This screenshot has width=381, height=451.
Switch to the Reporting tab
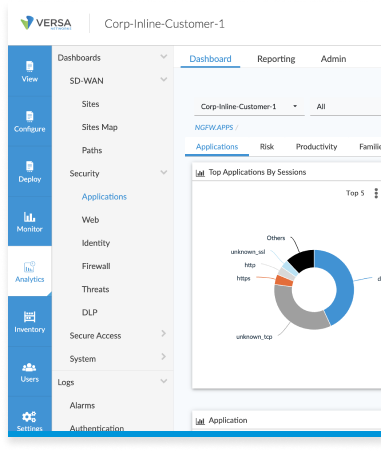tap(276, 59)
